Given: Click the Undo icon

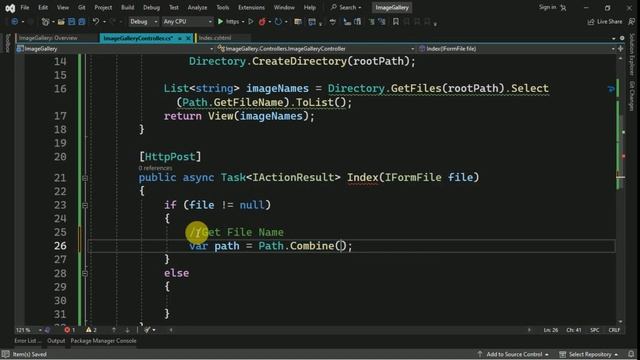Looking at the screenshot, I should point(96,22).
